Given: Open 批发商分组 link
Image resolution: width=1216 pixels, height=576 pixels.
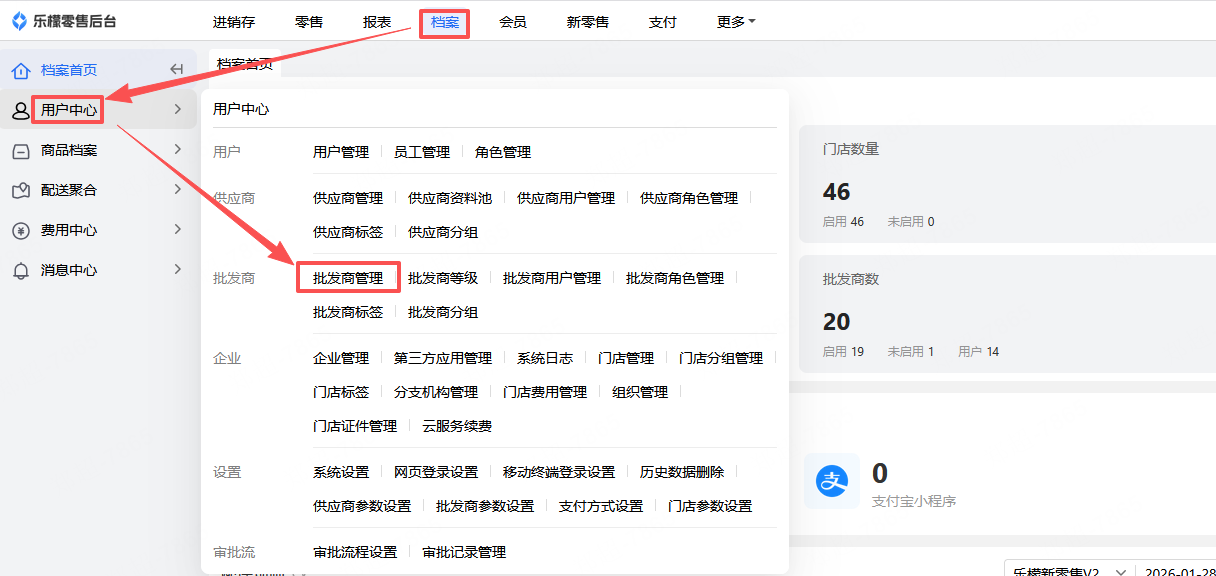Looking at the screenshot, I should [443, 312].
